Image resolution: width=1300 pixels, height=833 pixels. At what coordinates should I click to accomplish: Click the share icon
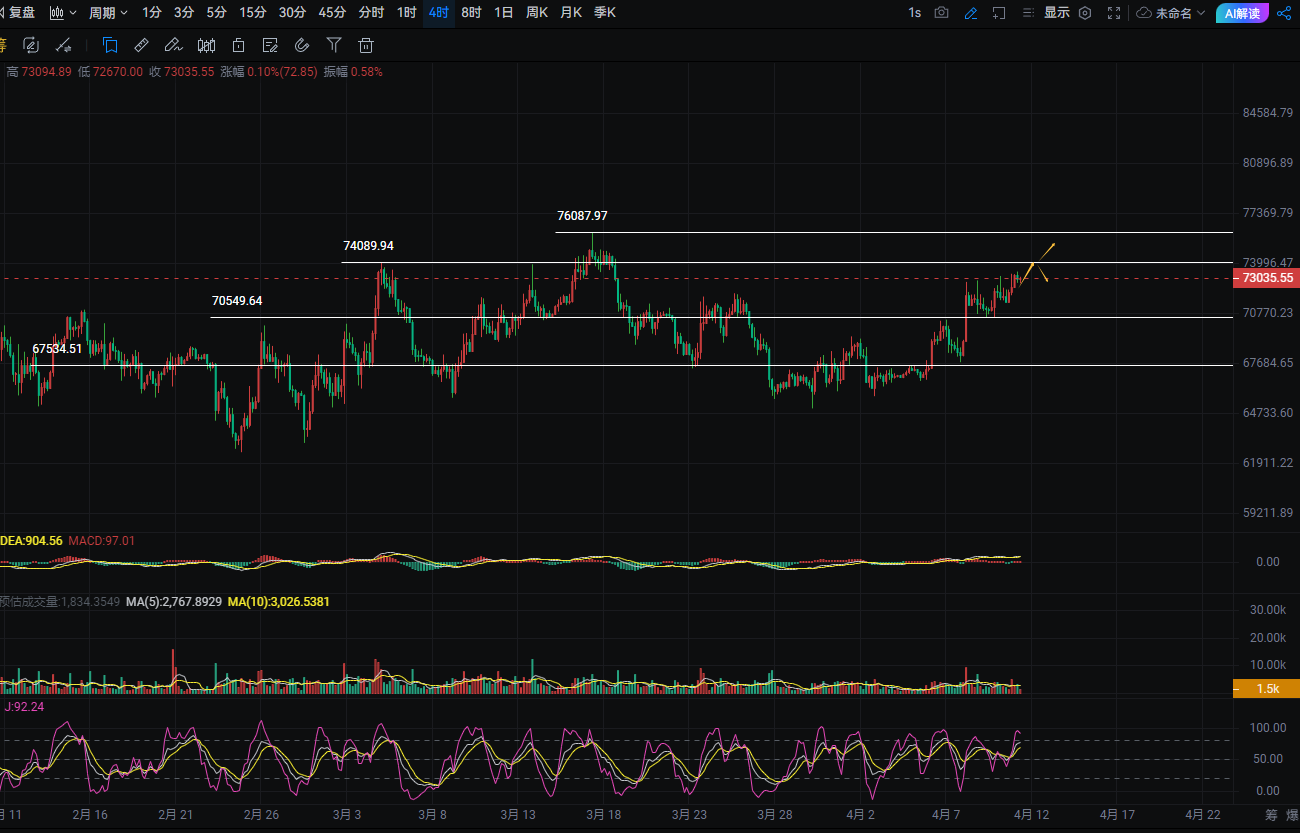coord(1284,13)
